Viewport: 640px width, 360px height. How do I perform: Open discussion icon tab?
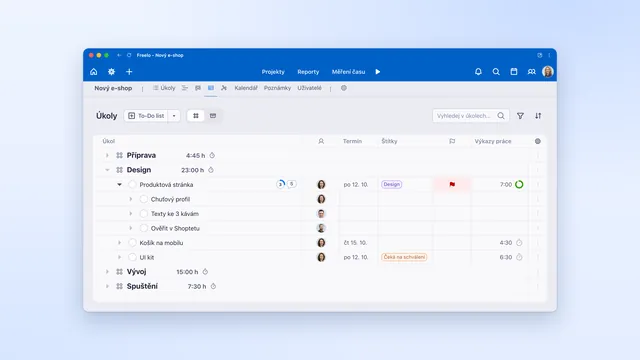tap(198, 88)
